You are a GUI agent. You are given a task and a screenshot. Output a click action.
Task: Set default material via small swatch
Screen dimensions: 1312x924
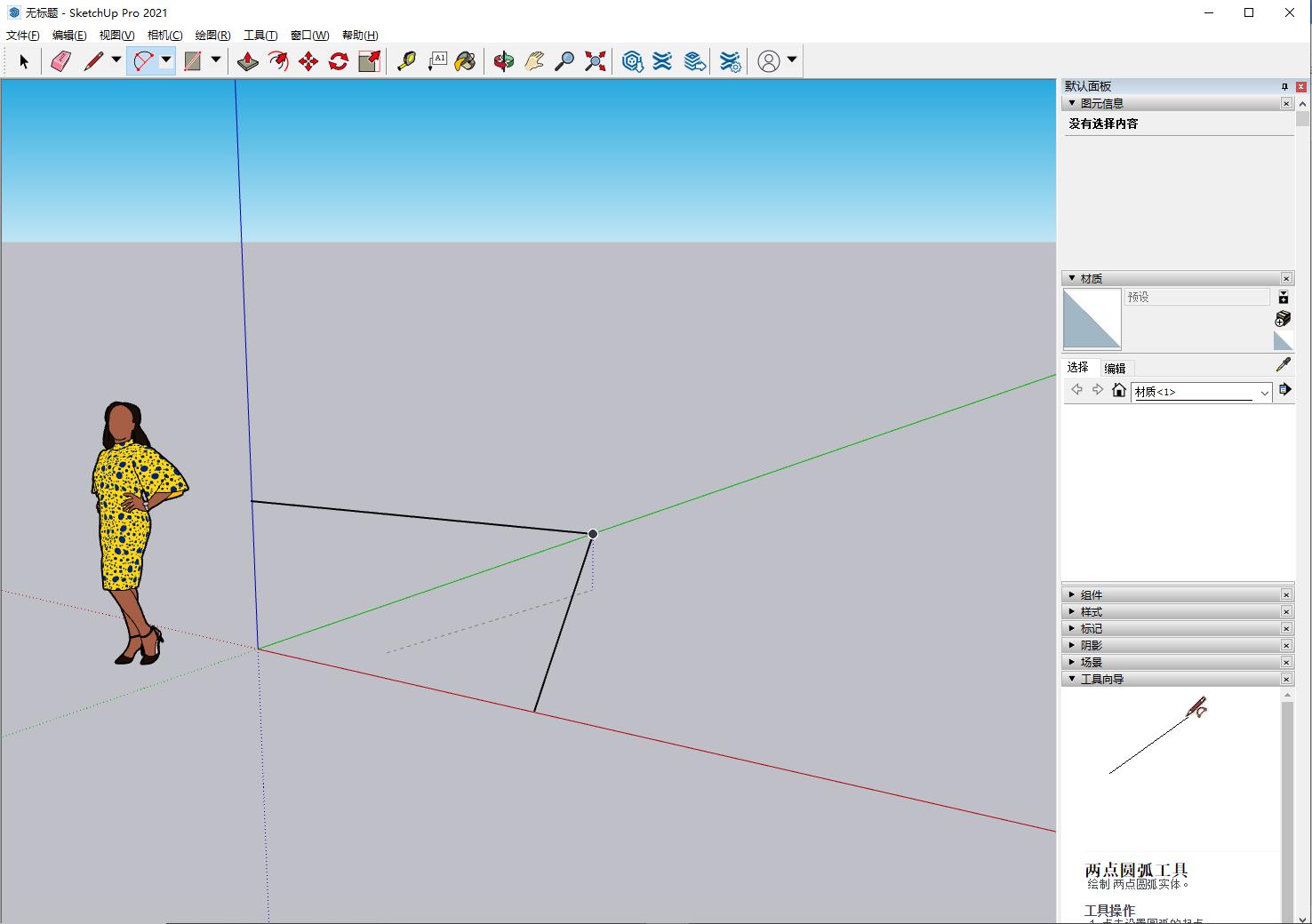click(1283, 341)
